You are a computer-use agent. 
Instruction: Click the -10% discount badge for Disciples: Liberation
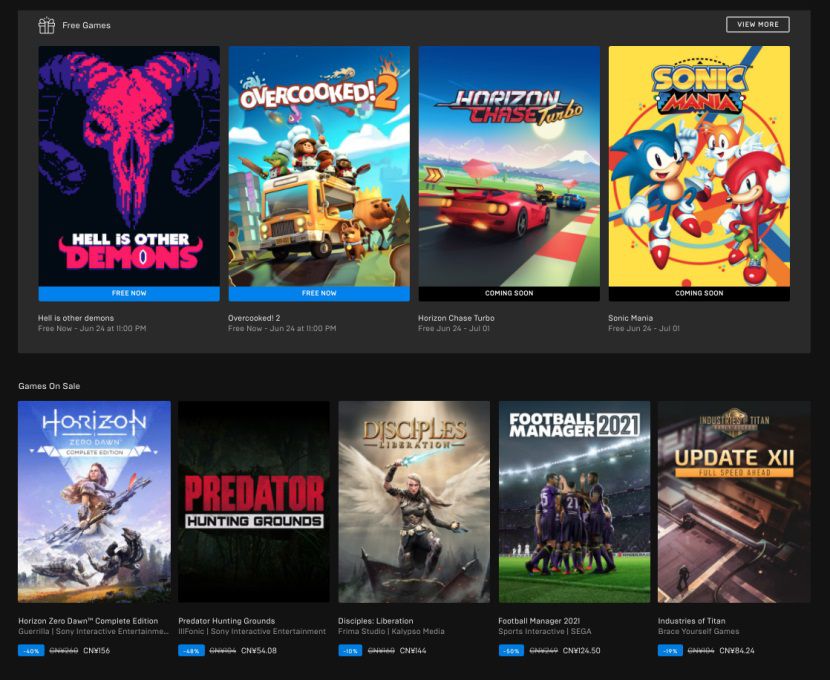click(350, 651)
